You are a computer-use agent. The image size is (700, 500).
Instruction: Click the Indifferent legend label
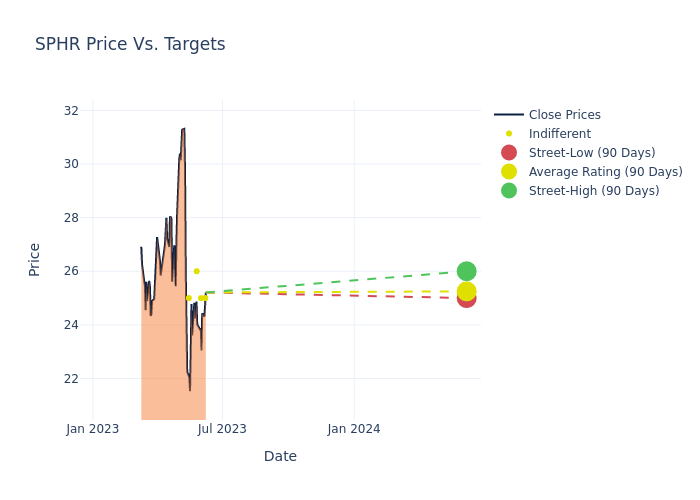coord(559,134)
